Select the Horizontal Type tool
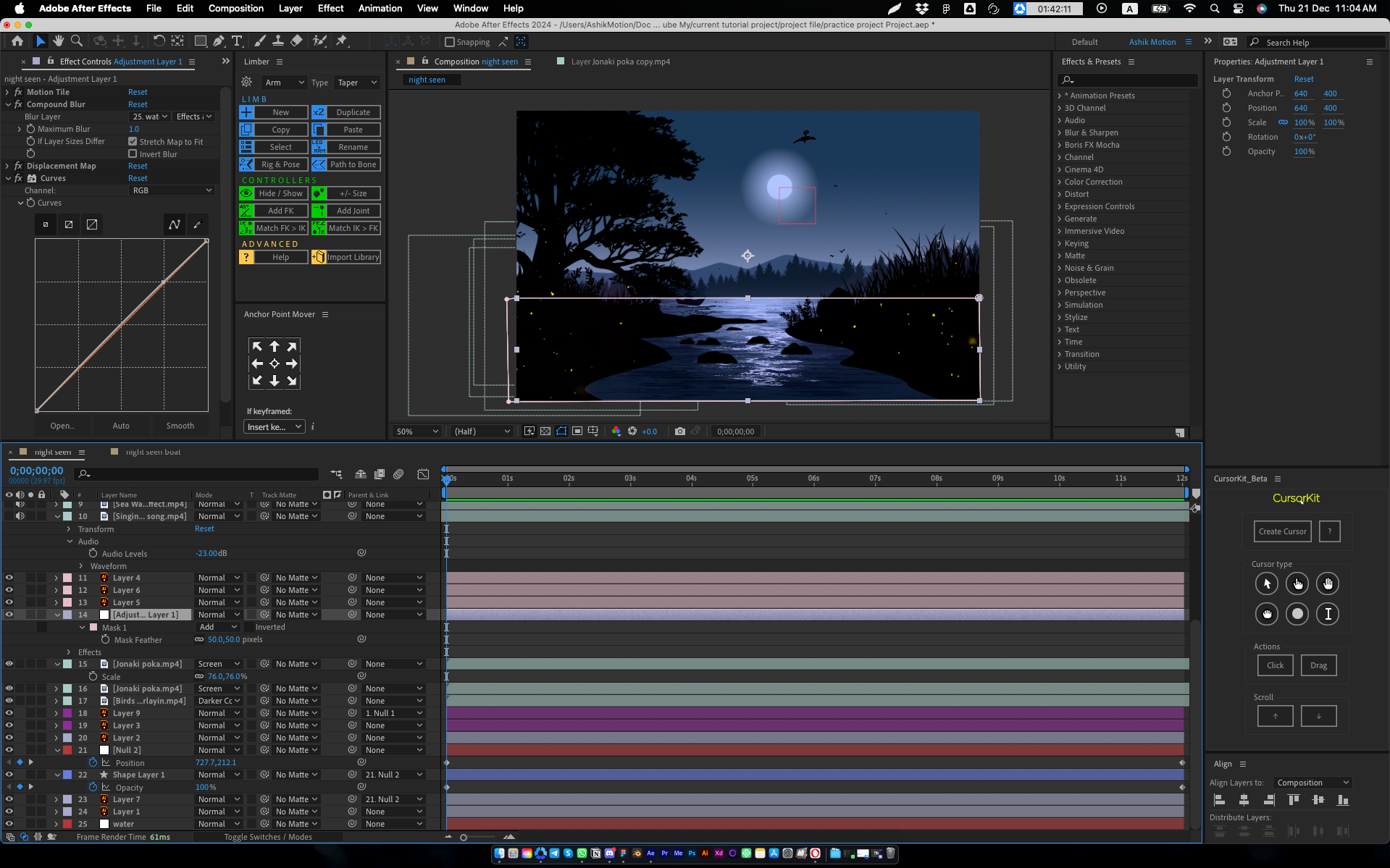 237,41
